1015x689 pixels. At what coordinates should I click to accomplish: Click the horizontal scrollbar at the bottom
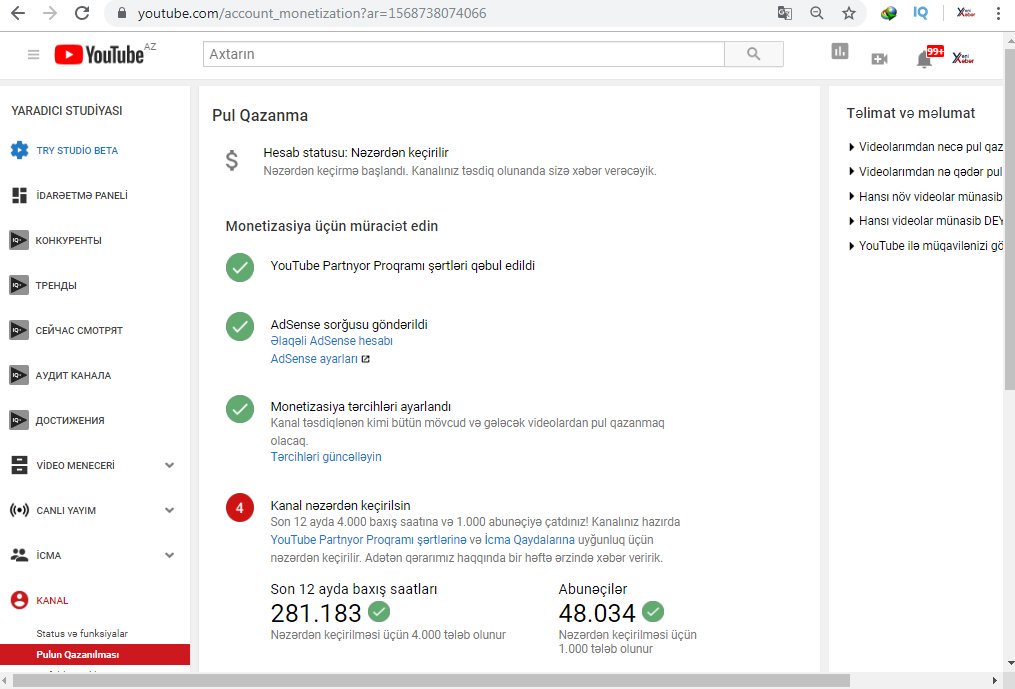pos(431,681)
